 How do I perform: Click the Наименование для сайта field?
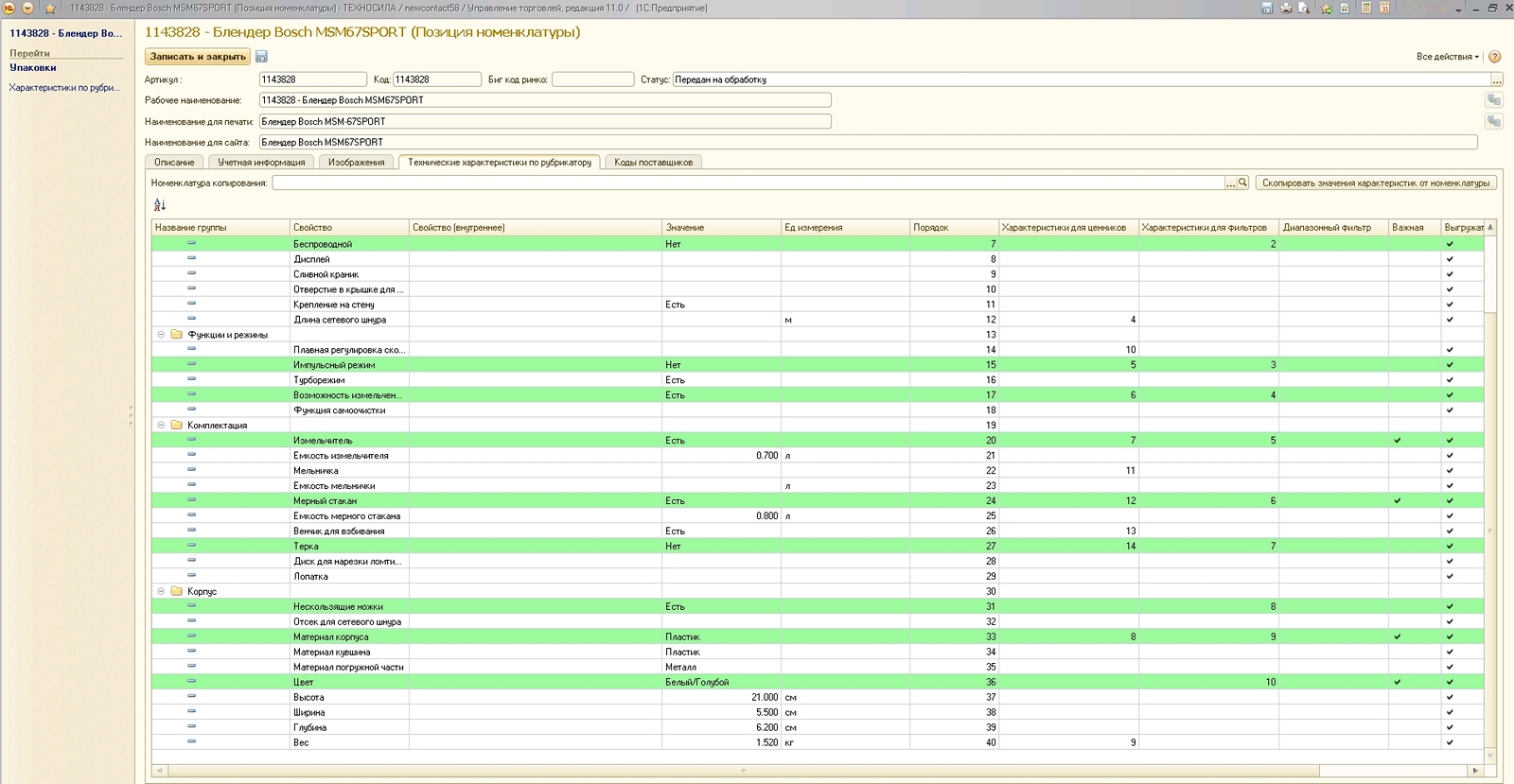pyautogui.click(x=868, y=143)
